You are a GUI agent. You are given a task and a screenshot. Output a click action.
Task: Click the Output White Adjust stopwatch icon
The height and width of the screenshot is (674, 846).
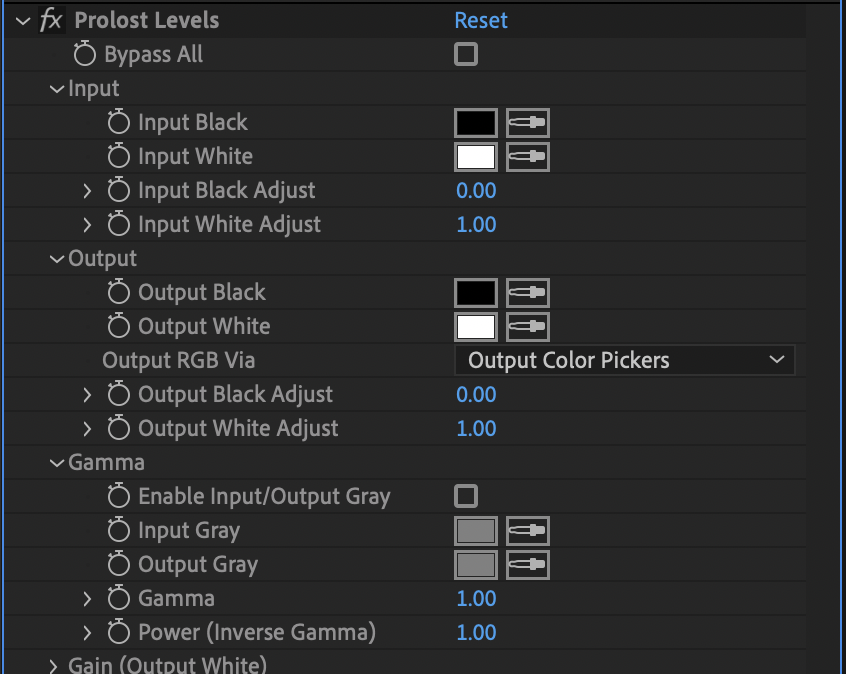tap(119, 428)
